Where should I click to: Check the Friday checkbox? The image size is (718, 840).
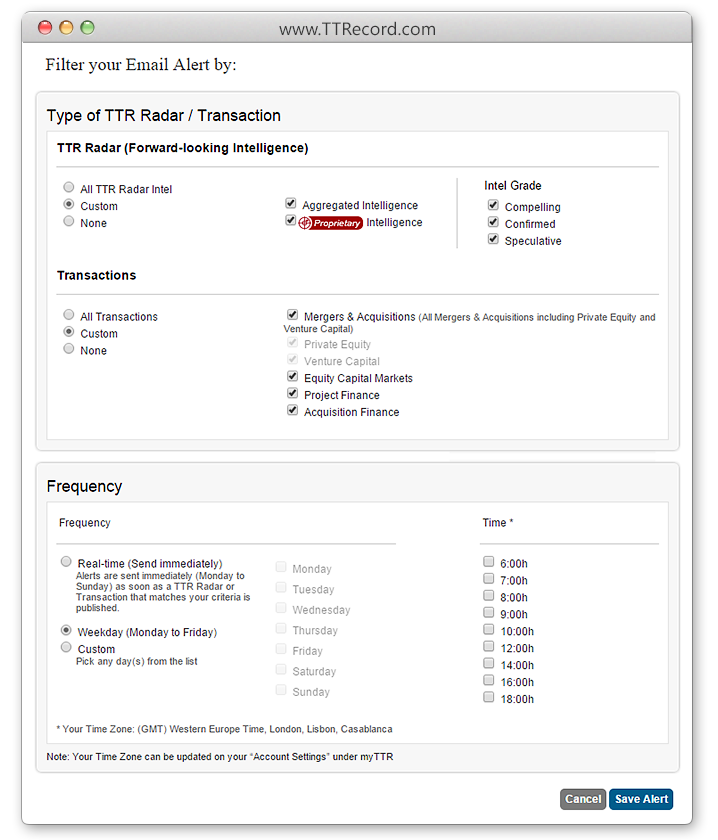click(x=281, y=649)
